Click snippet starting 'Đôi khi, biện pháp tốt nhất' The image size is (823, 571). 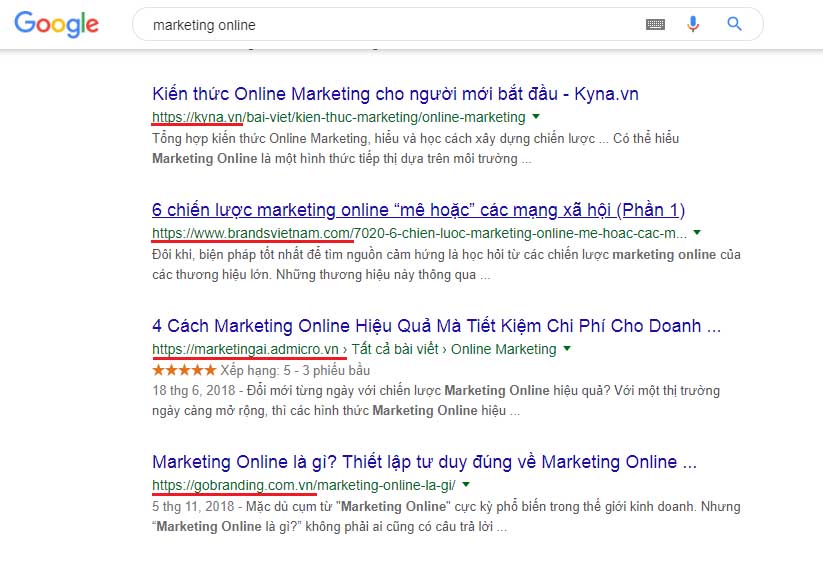[446, 265]
